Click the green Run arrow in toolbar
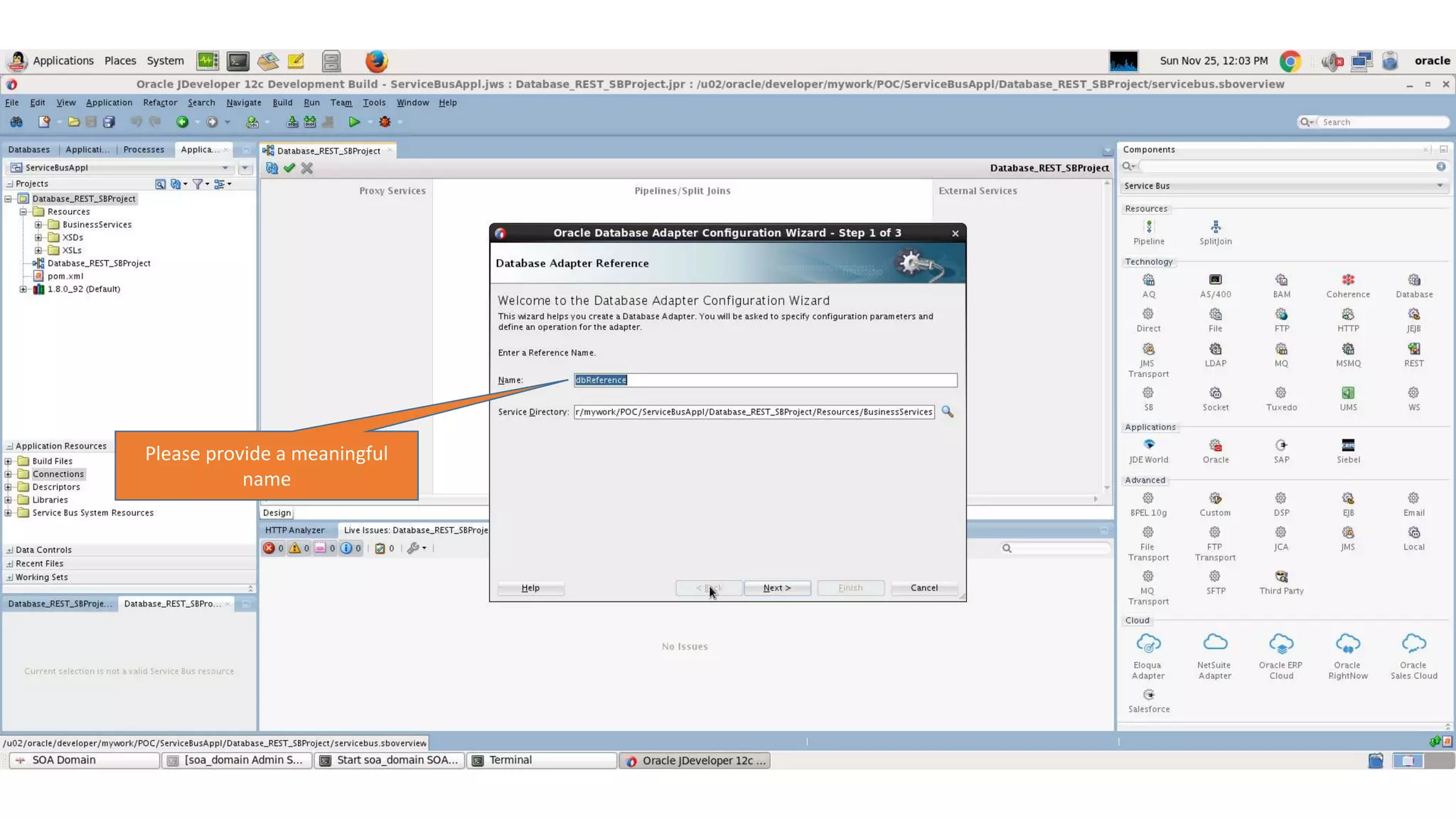The image size is (1456, 819). pyautogui.click(x=354, y=122)
